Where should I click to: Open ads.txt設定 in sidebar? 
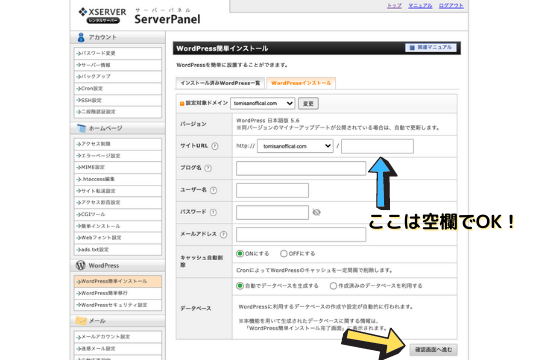pyautogui.click(x=118, y=249)
